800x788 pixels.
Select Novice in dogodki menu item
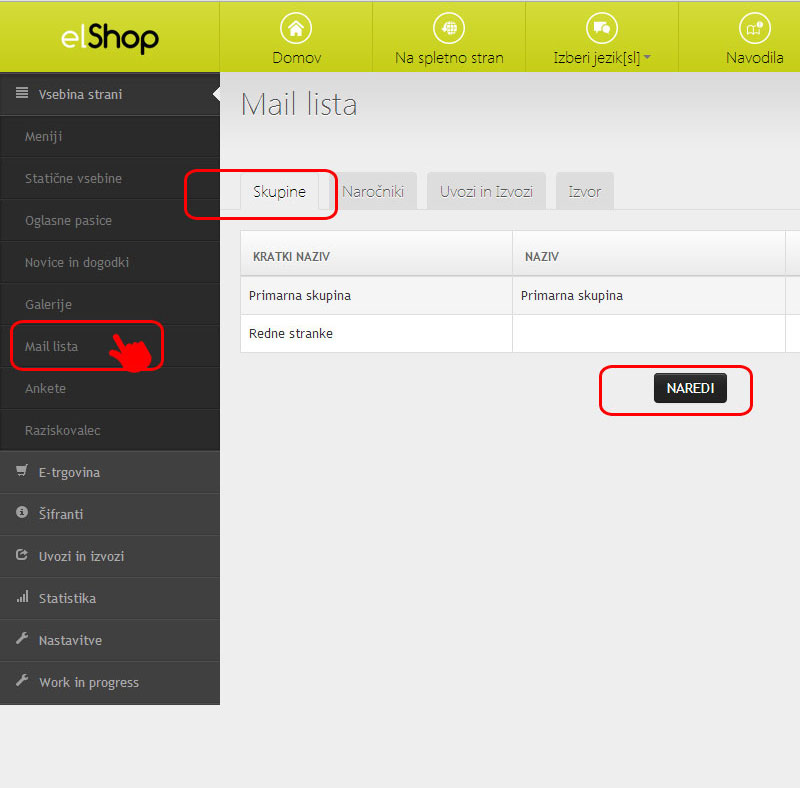pyautogui.click(x=110, y=262)
